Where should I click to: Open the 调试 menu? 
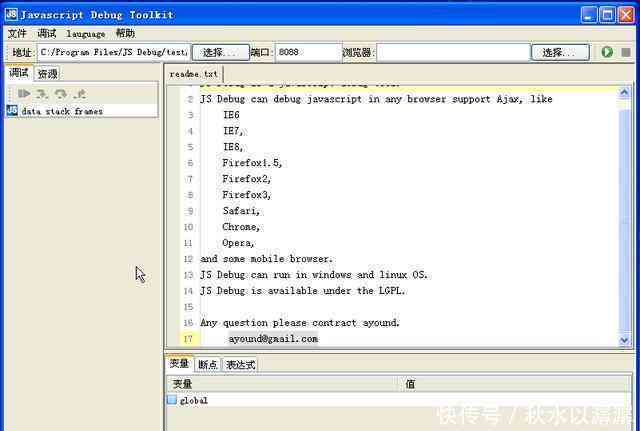pos(47,33)
